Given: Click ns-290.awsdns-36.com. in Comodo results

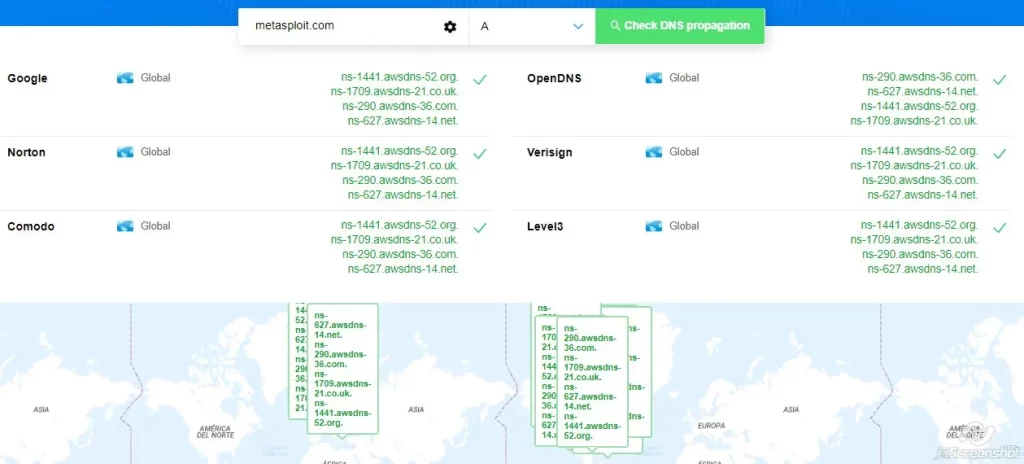Looking at the screenshot, I should (400, 254).
